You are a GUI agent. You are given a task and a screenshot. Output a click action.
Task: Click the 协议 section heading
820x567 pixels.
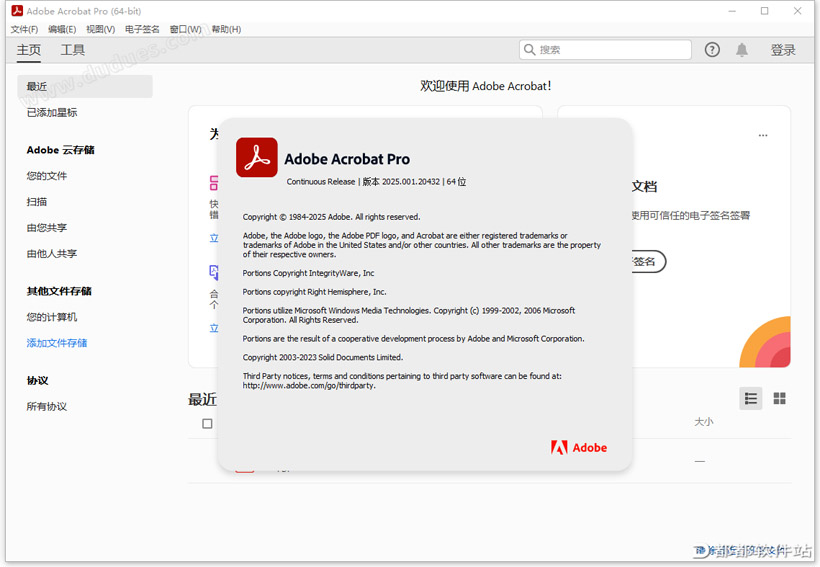(x=37, y=381)
